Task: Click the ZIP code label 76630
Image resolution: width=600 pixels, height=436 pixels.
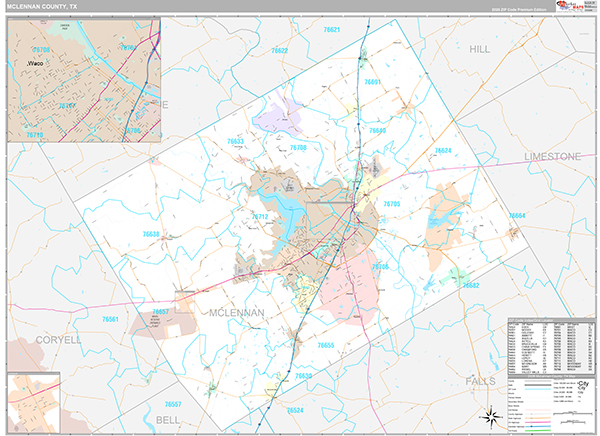Action: (303, 376)
